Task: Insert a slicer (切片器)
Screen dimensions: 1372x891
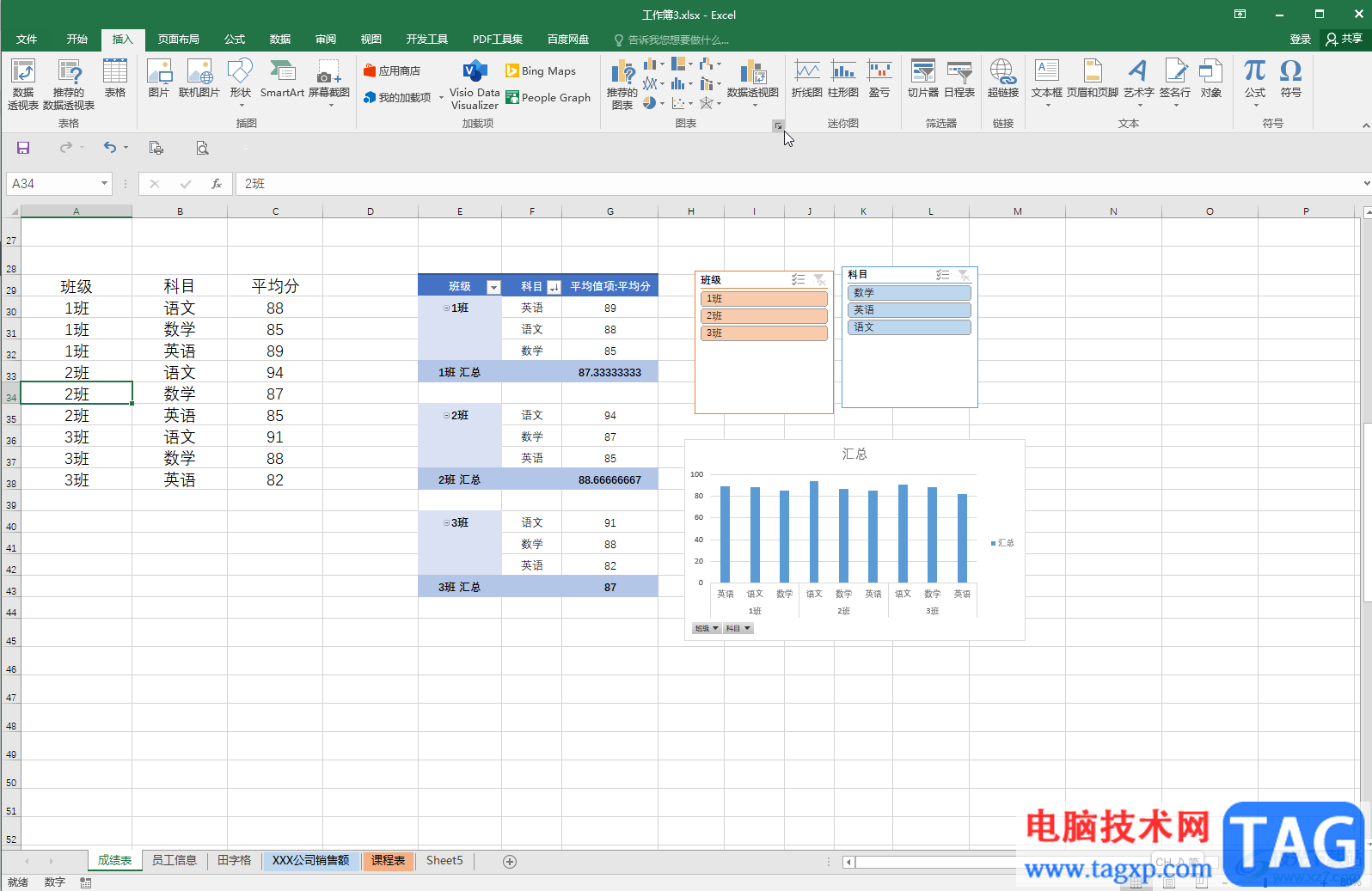Action: pos(923,79)
